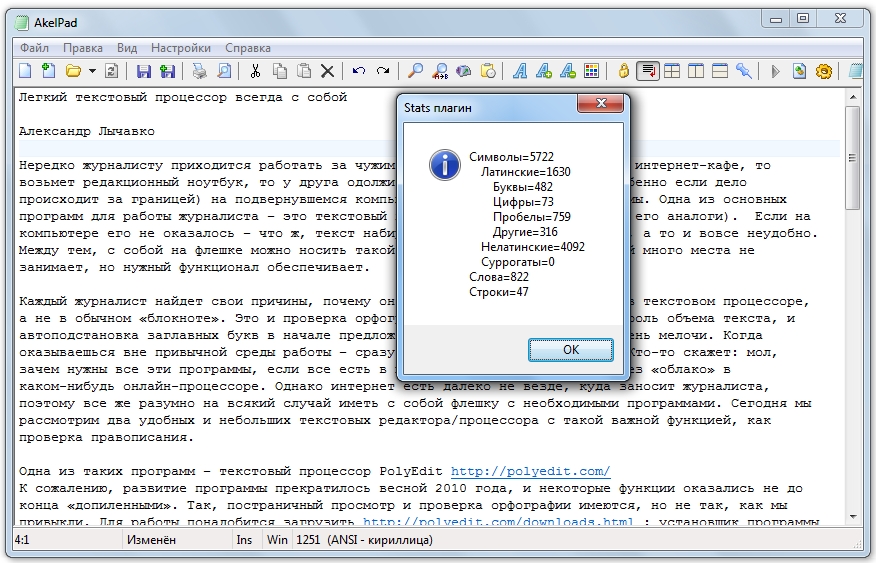Open print preview

[223, 71]
